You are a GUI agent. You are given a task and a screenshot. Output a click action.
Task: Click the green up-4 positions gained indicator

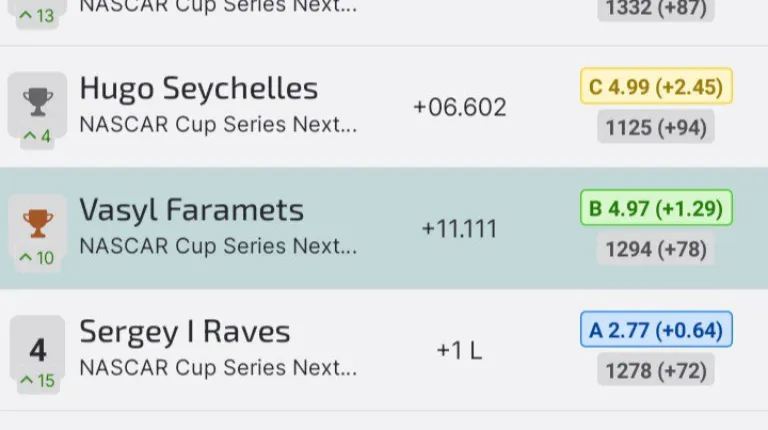(37, 136)
